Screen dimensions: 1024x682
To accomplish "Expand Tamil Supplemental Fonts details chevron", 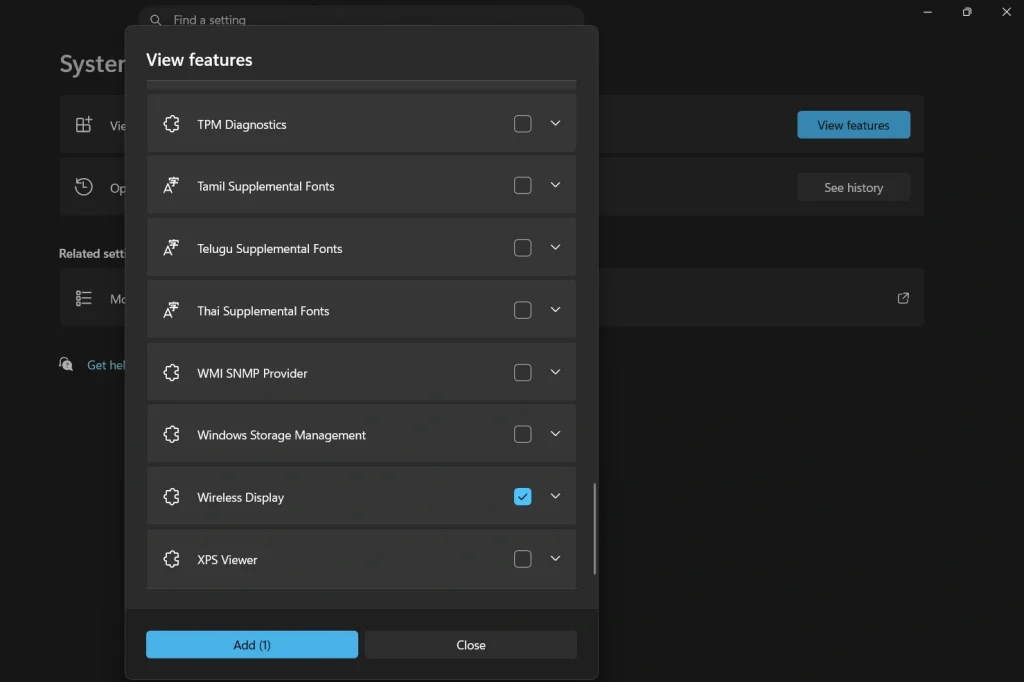I will point(555,185).
